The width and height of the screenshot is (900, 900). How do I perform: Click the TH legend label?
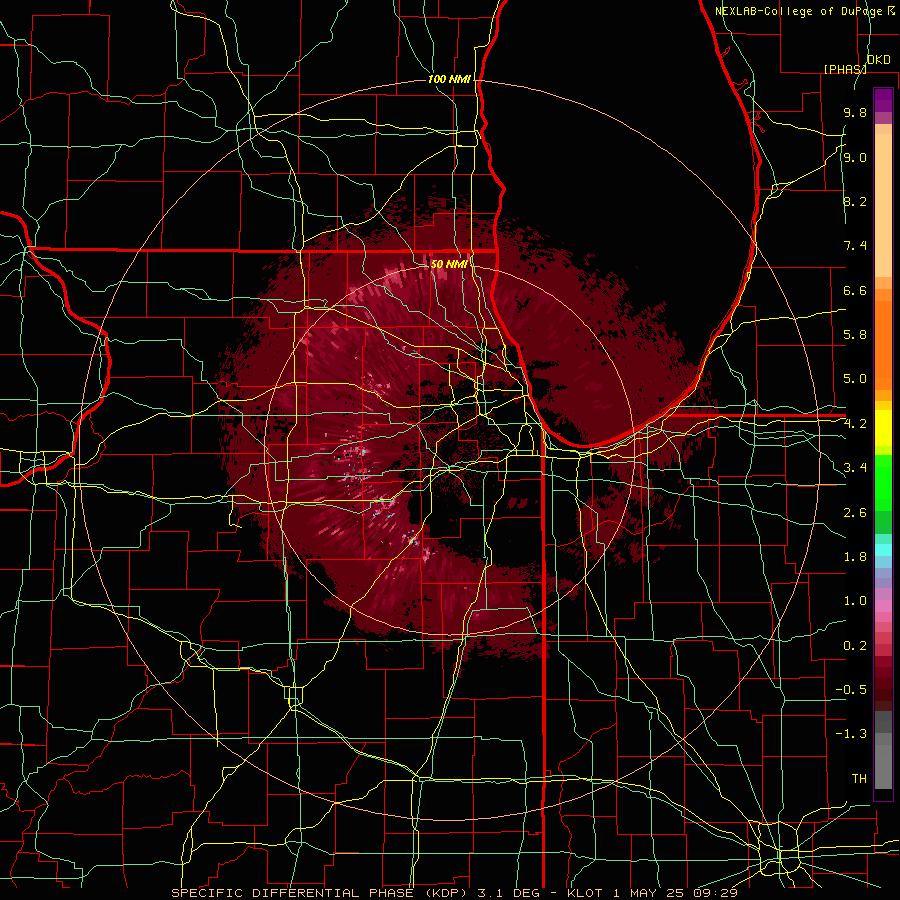[859, 779]
